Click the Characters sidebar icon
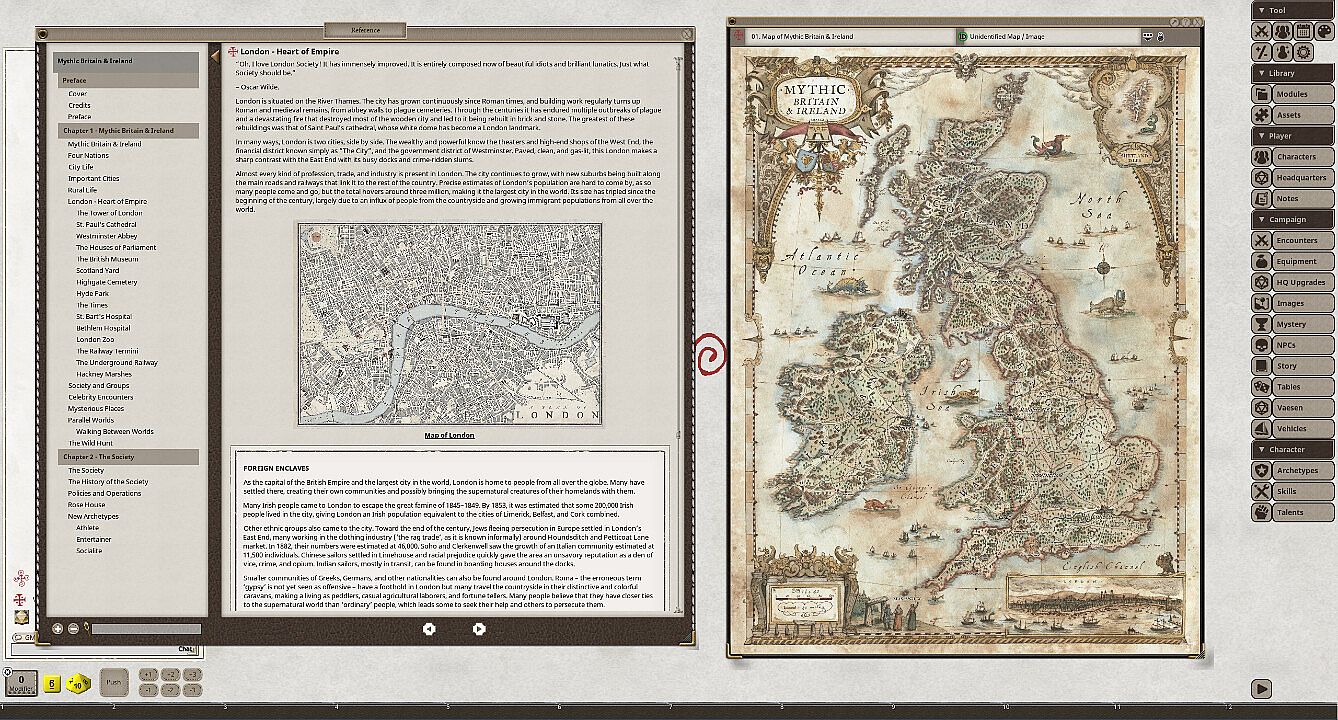1338x720 pixels. (x=1261, y=156)
